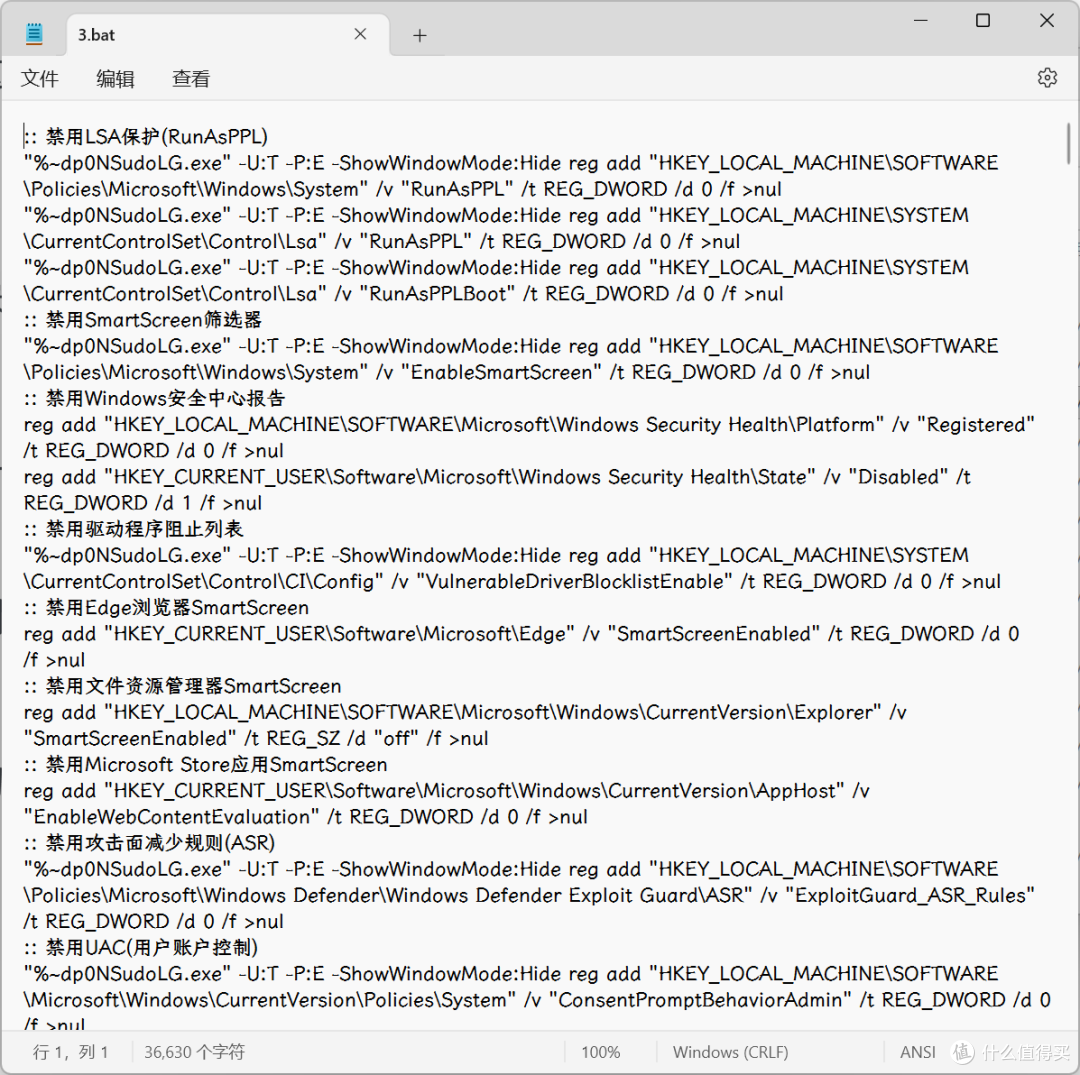Image resolution: width=1080 pixels, height=1075 pixels.
Task: Click the "RunAsPPLBoot" value name
Action: pyautogui.click(x=438, y=294)
